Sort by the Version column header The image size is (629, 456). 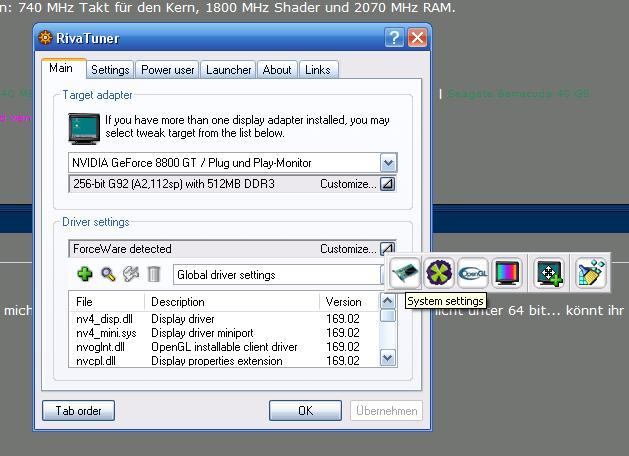tap(349, 302)
